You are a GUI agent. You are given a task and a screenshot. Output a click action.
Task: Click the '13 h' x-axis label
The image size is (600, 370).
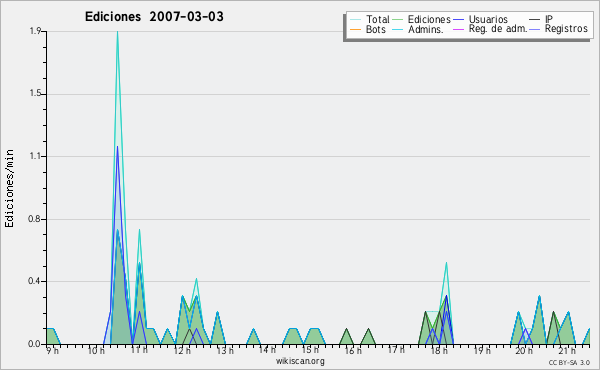225,350
